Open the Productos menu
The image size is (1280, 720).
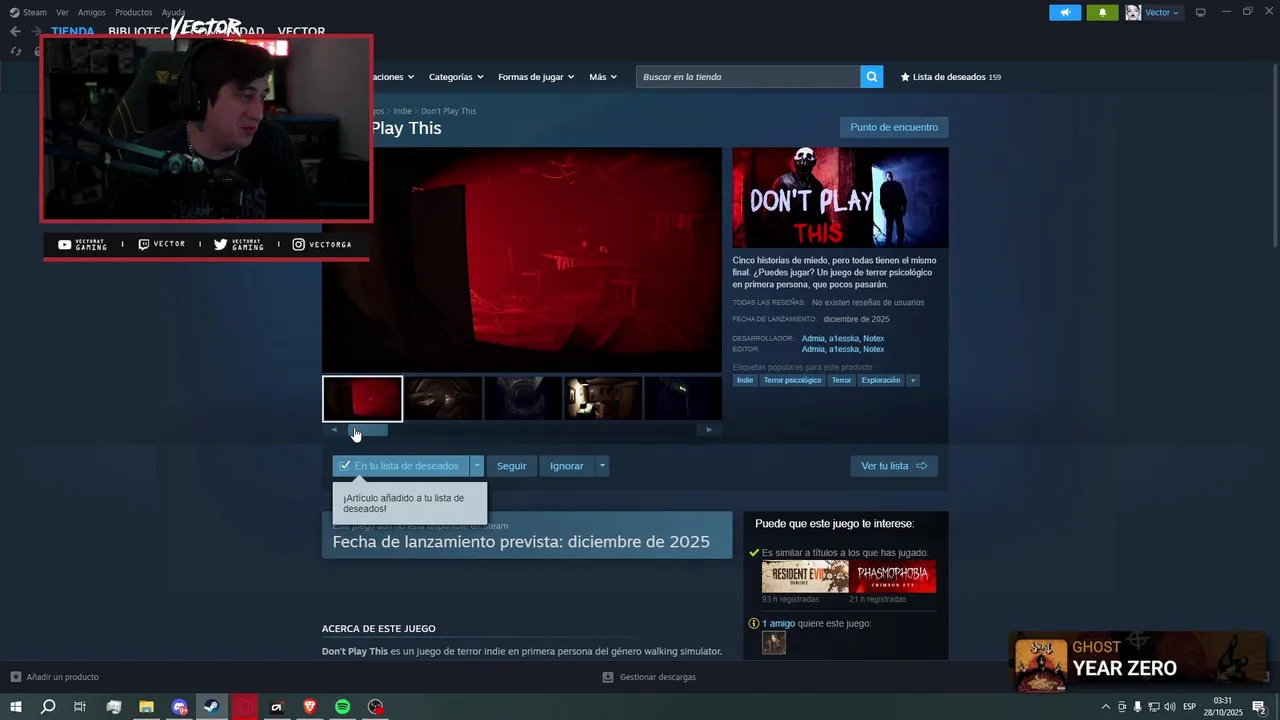click(x=134, y=12)
